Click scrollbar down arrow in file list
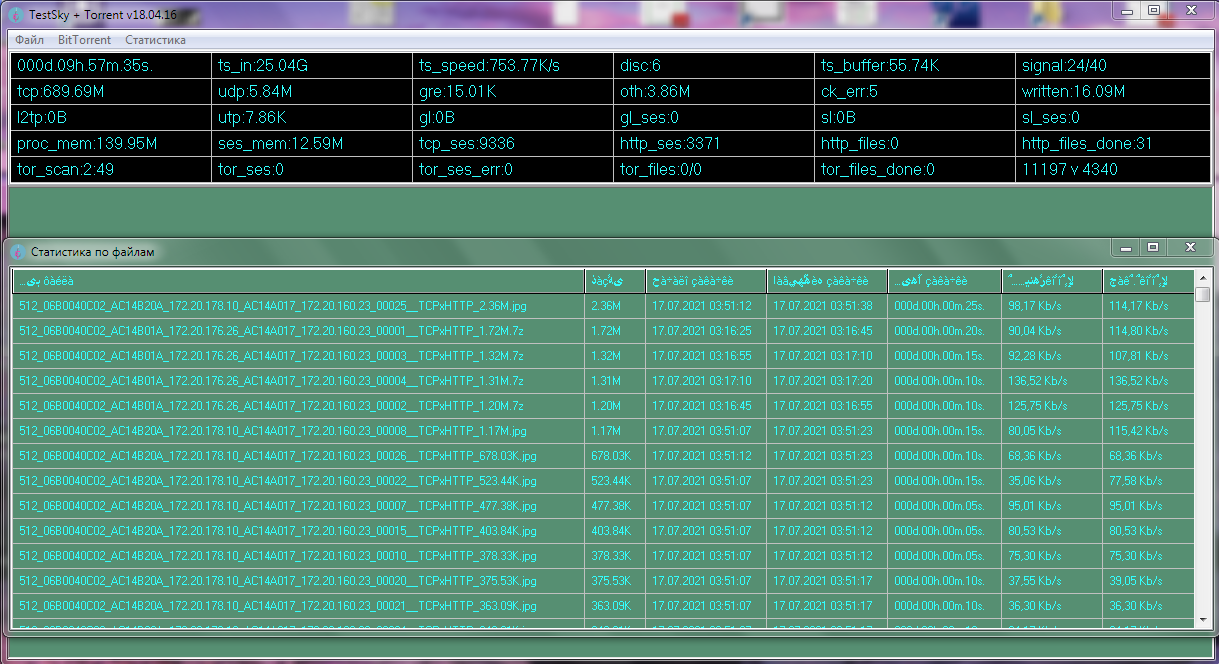1219x664 pixels. (x=1202, y=620)
